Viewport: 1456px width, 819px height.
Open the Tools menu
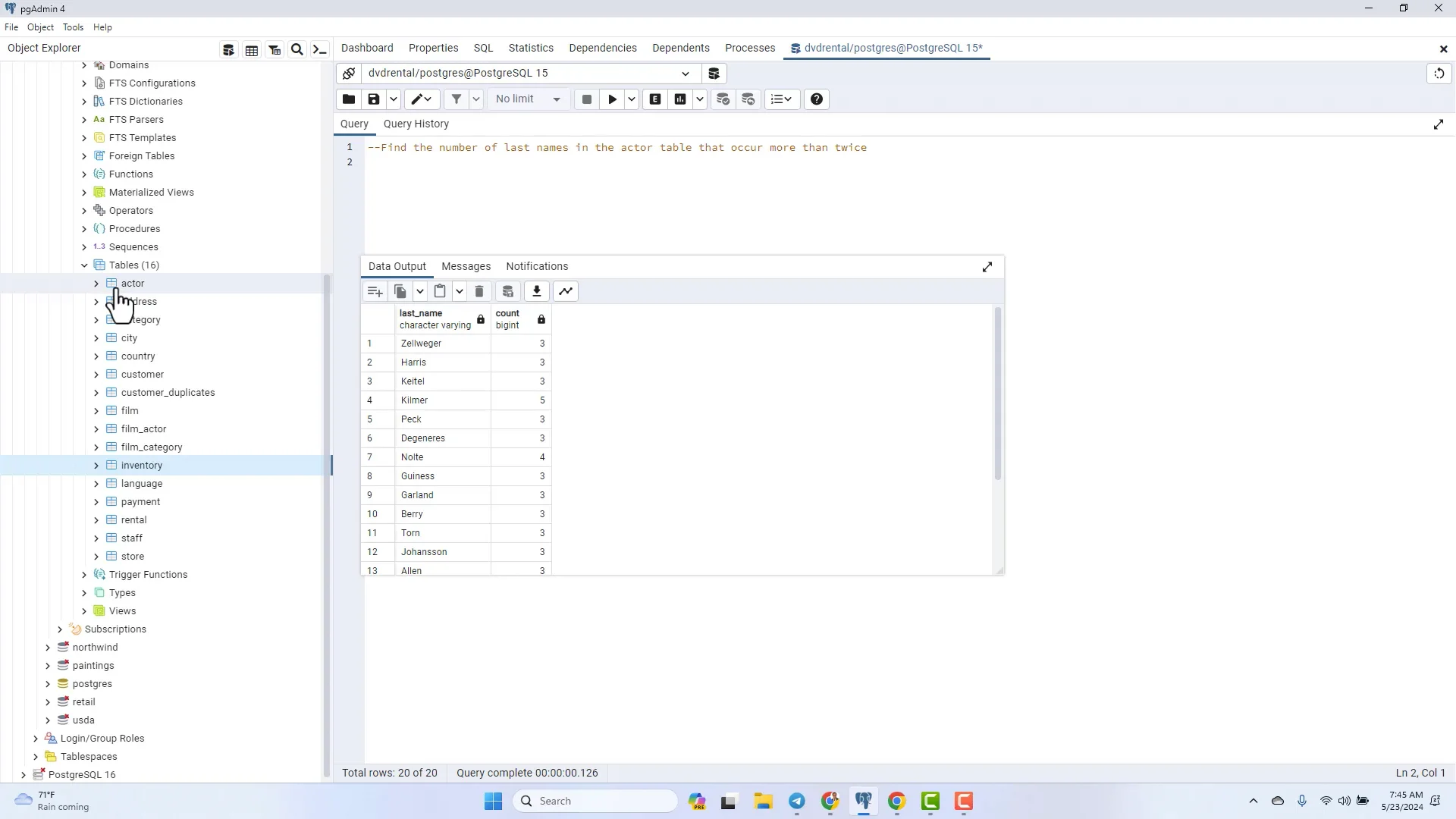tap(73, 27)
